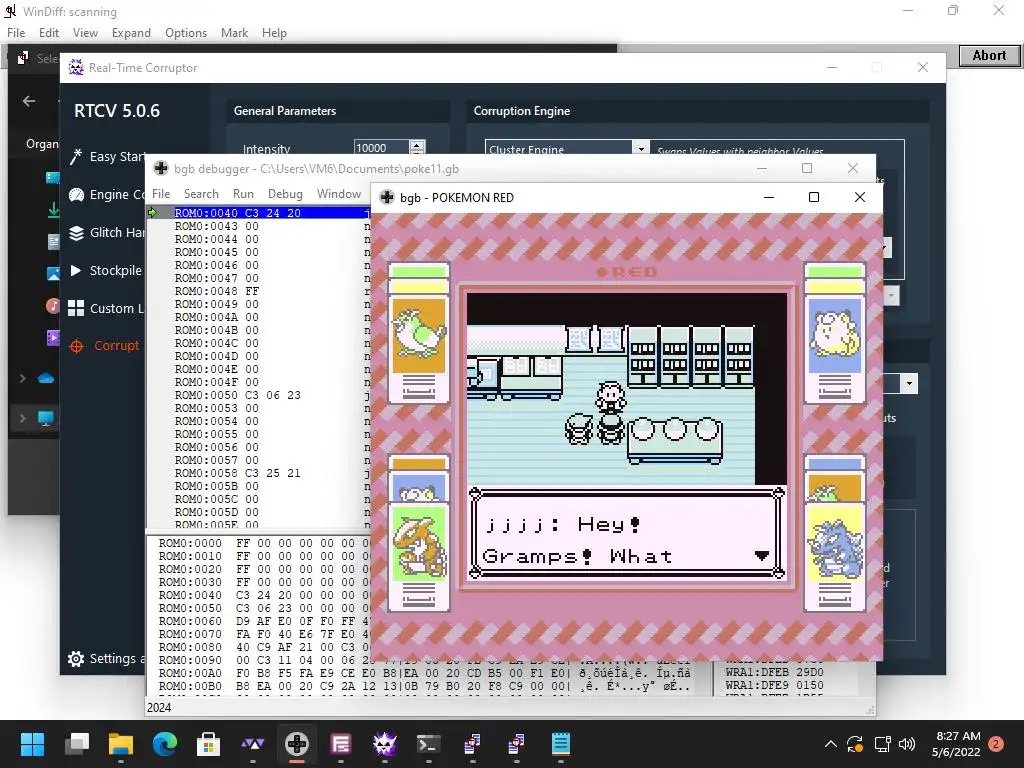Click the debugger status bar value 2024
This screenshot has width=1024, height=768.
tap(159, 708)
